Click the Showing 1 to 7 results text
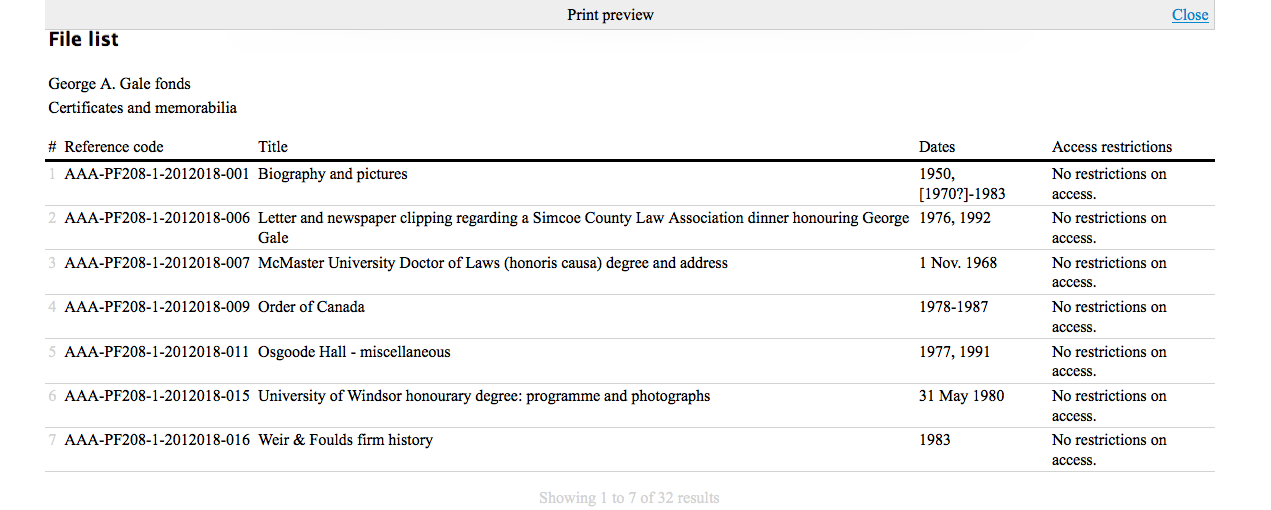This screenshot has height=510, width=1271. [x=629, y=498]
